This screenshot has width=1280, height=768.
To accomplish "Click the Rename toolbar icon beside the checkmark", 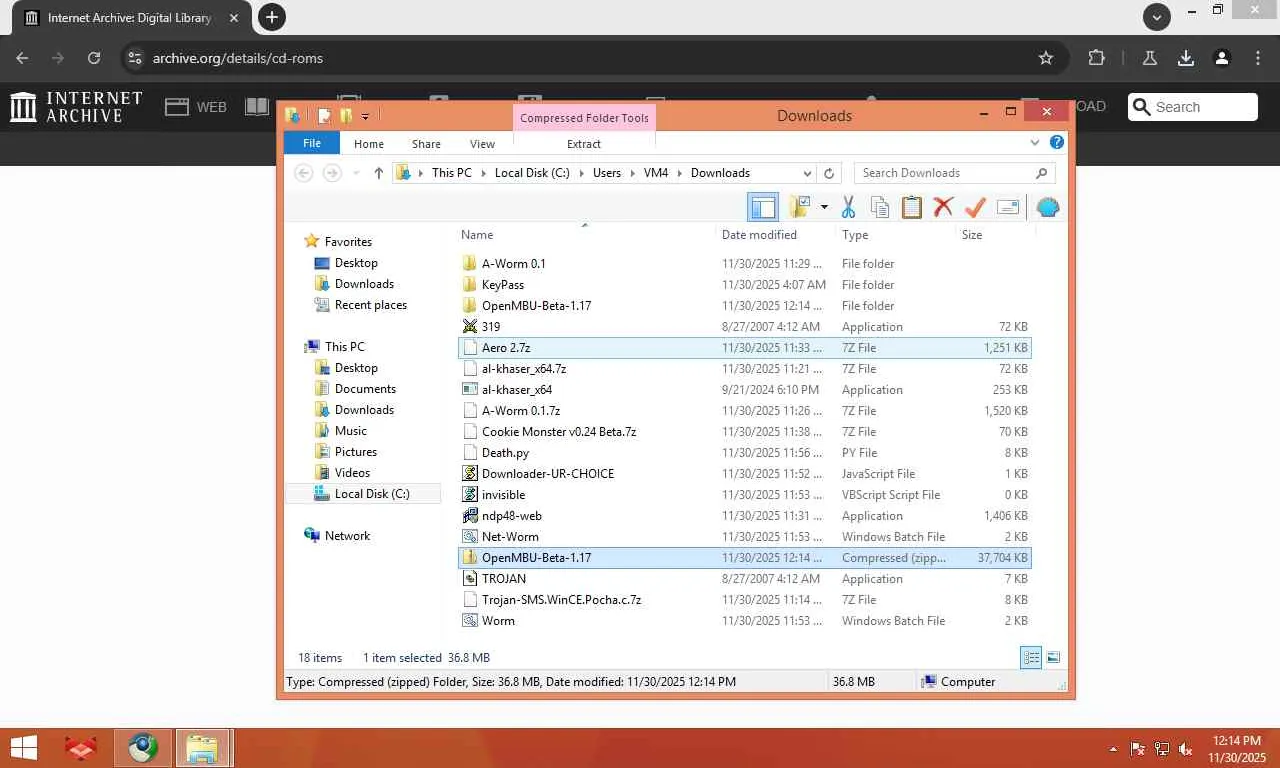I will pyautogui.click(x=1008, y=207).
